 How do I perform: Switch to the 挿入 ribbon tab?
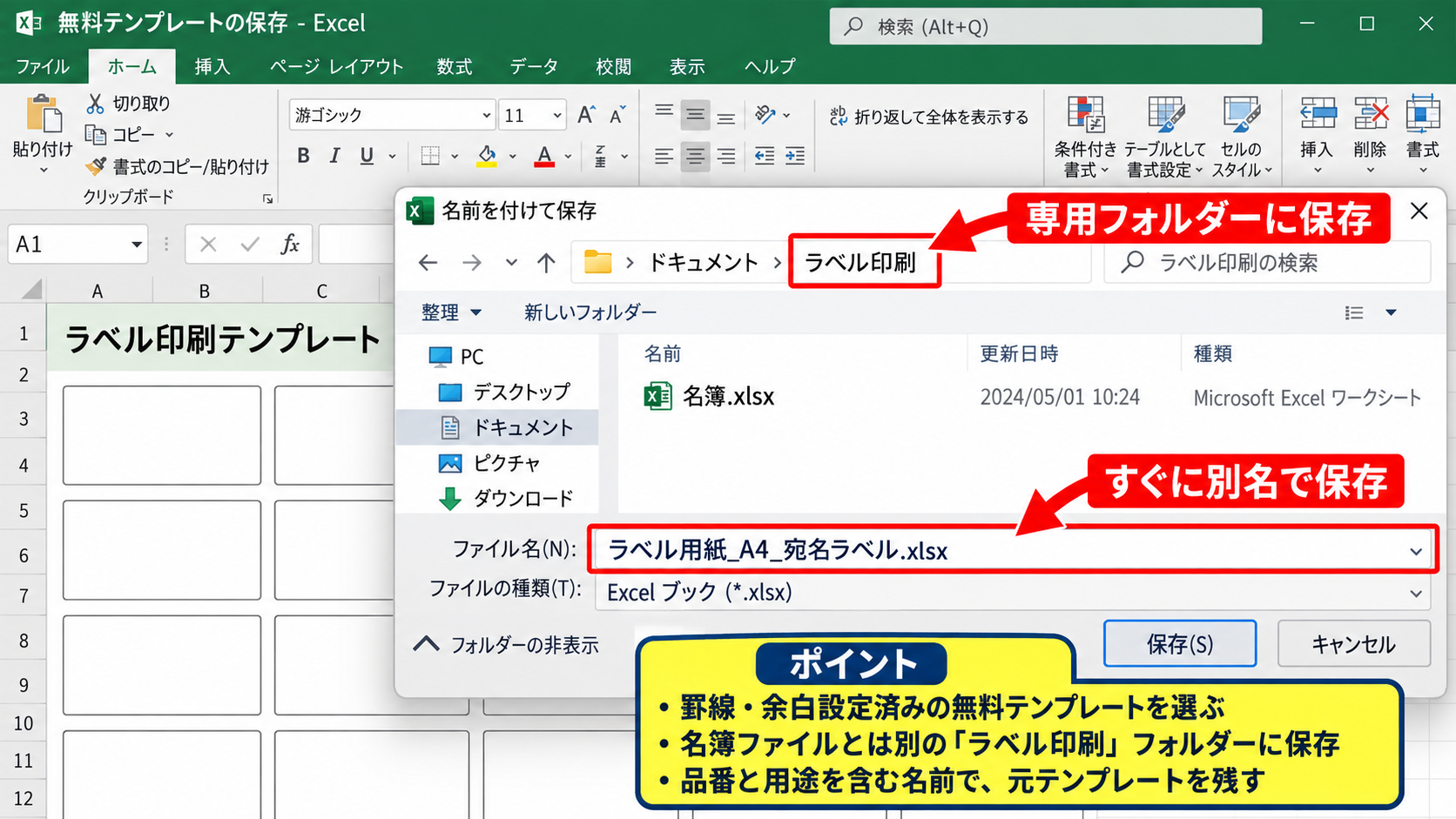click(212, 66)
